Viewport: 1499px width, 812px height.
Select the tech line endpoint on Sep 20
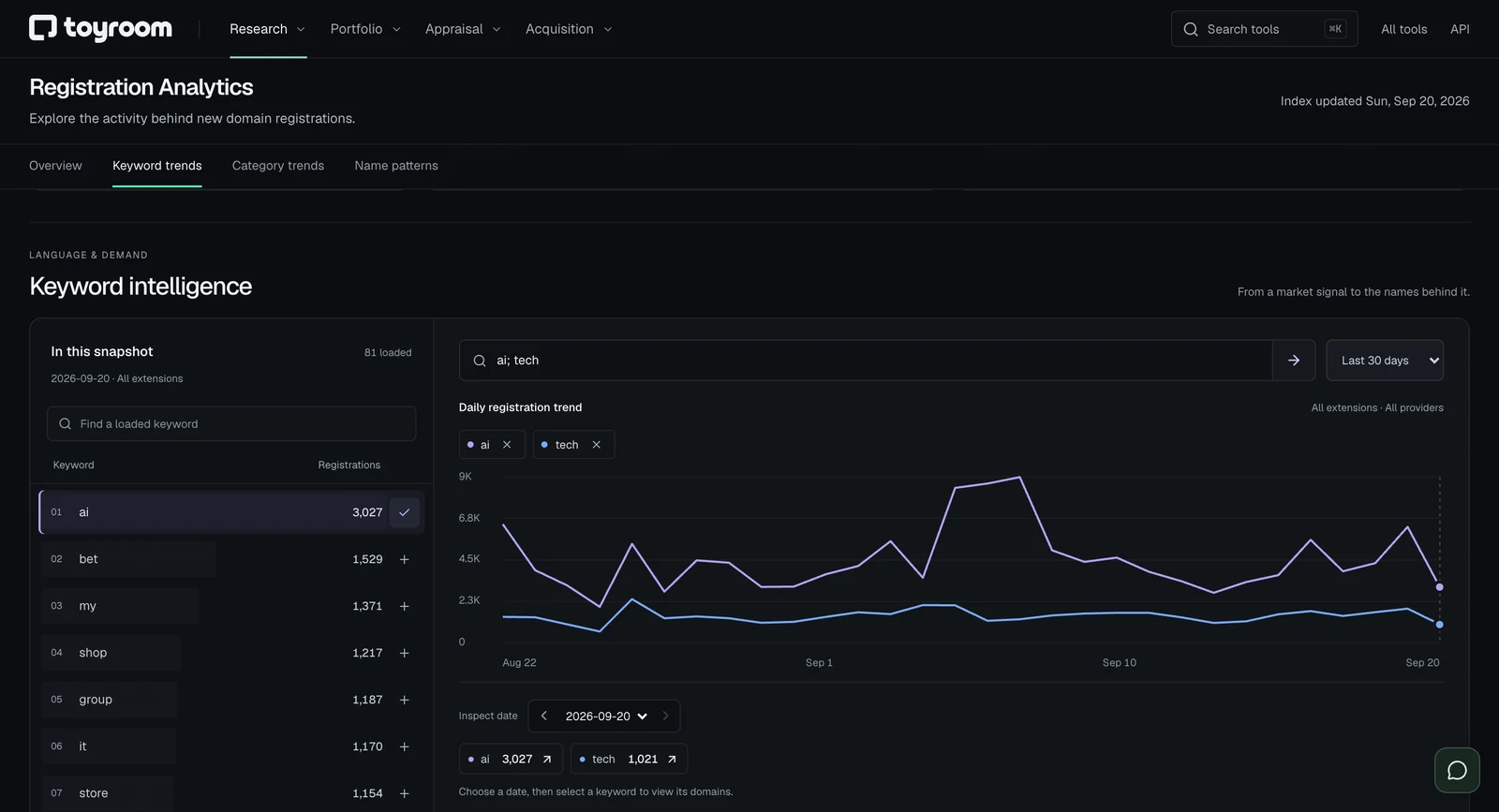point(1440,625)
